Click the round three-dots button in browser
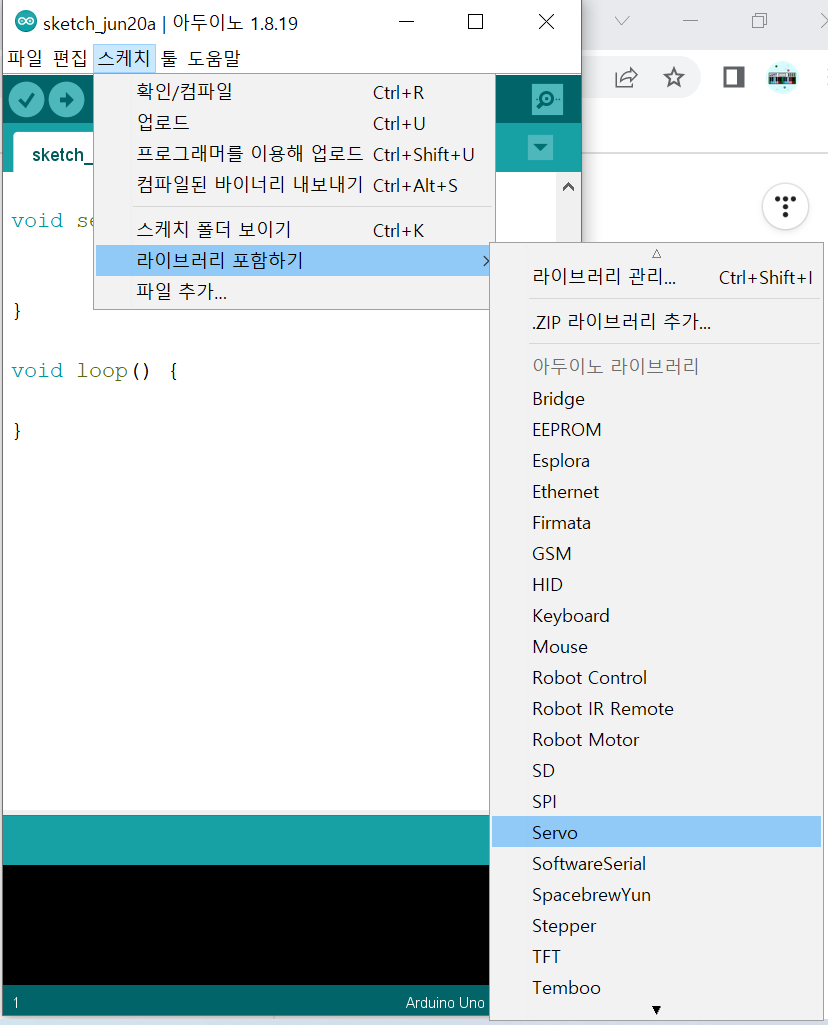Viewport: 828px width, 1025px height. [x=786, y=207]
